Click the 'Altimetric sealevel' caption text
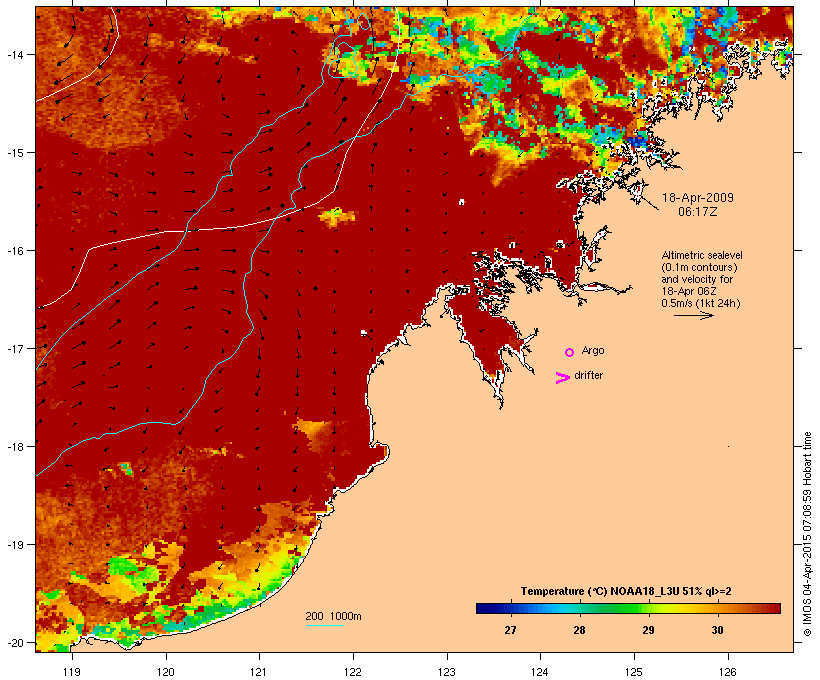This screenshot has width=820, height=680. click(702, 255)
